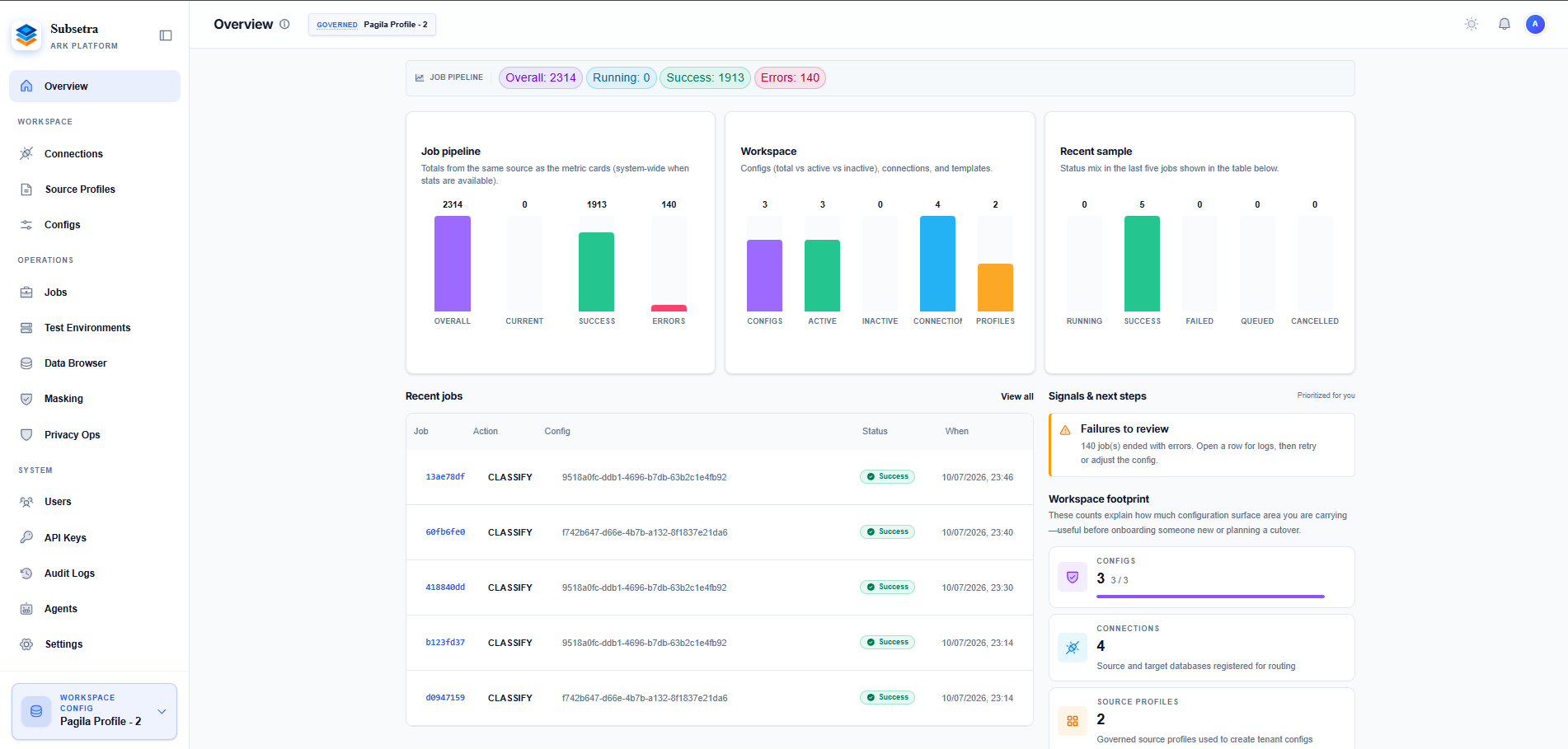Click the Agents robot icon
This screenshot has width=1568, height=749.
[26, 609]
